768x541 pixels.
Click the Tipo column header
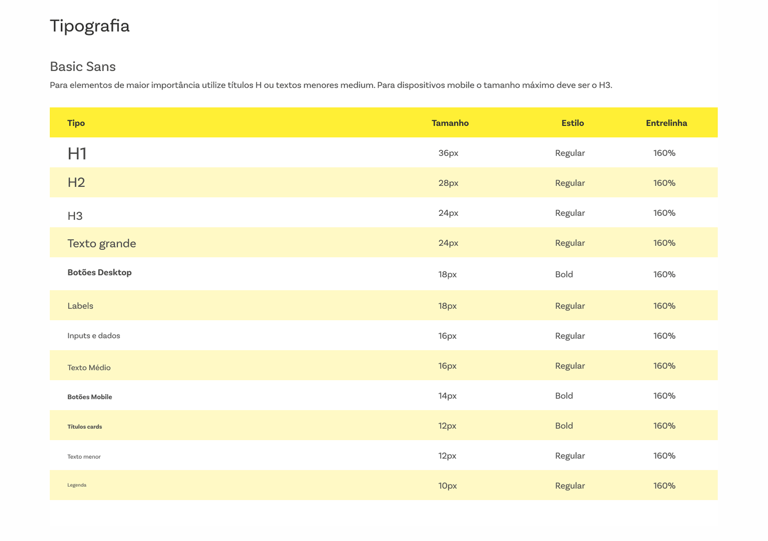coord(76,123)
